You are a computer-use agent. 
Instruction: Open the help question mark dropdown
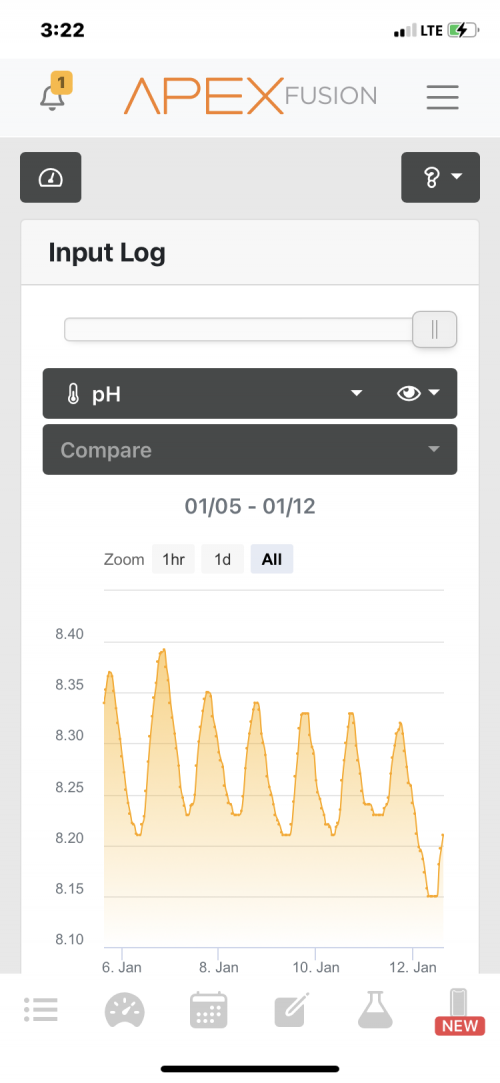point(441,178)
